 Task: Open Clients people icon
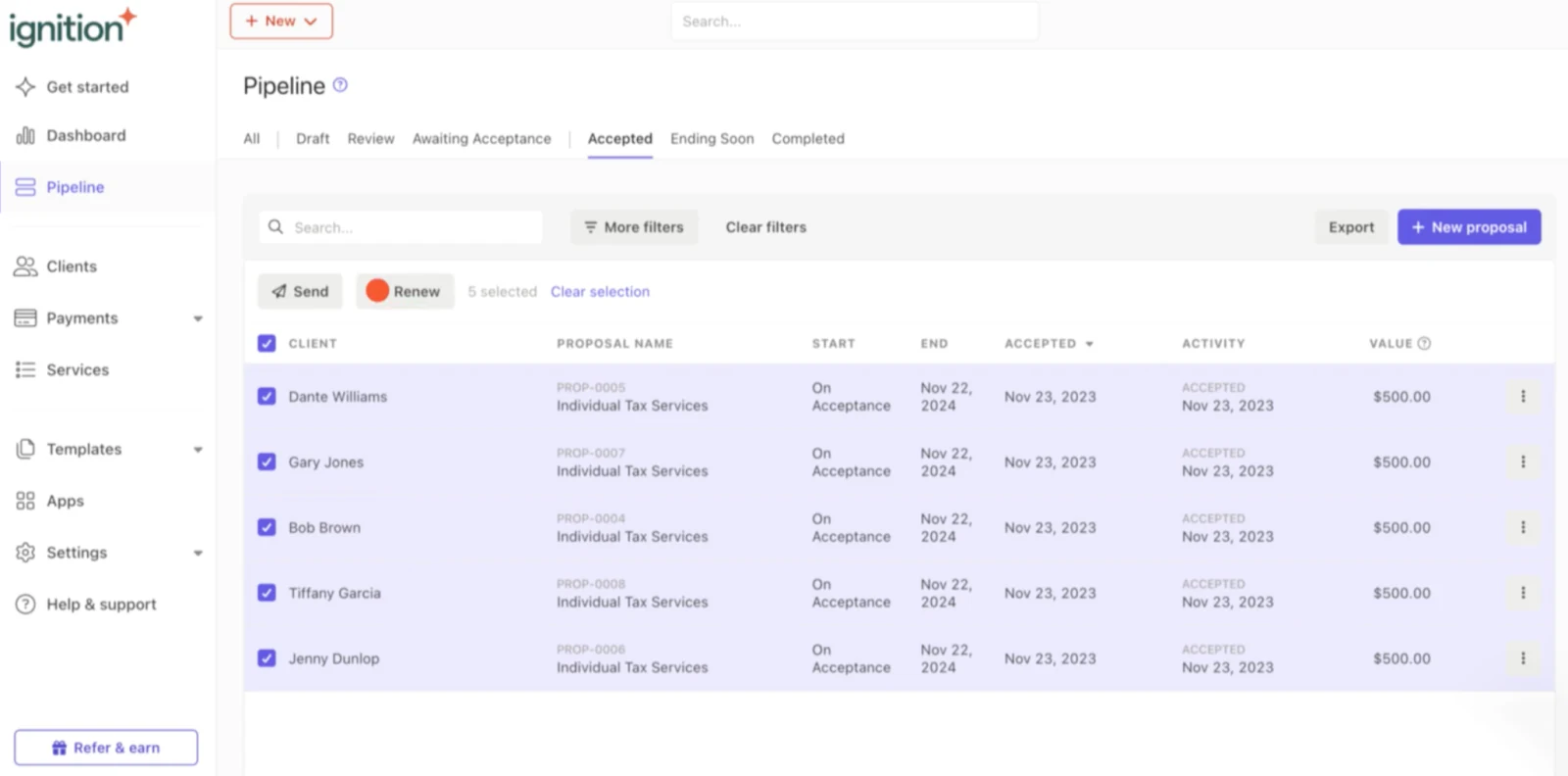click(25, 267)
